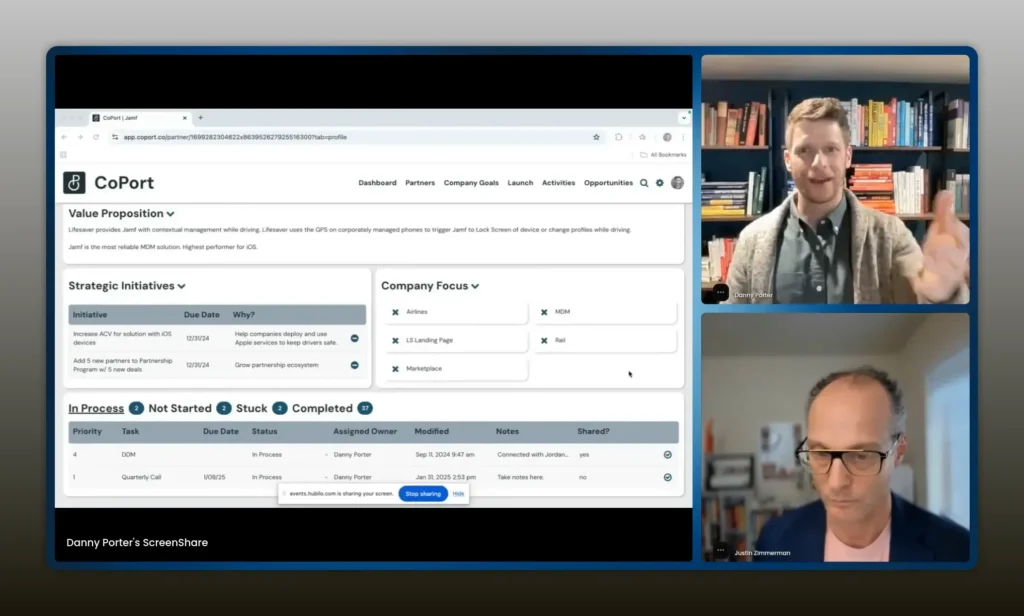Open the search magnifier in CoPort navbar
Viewport: 1024px width, 616px height.
click(x=644, y=183)
